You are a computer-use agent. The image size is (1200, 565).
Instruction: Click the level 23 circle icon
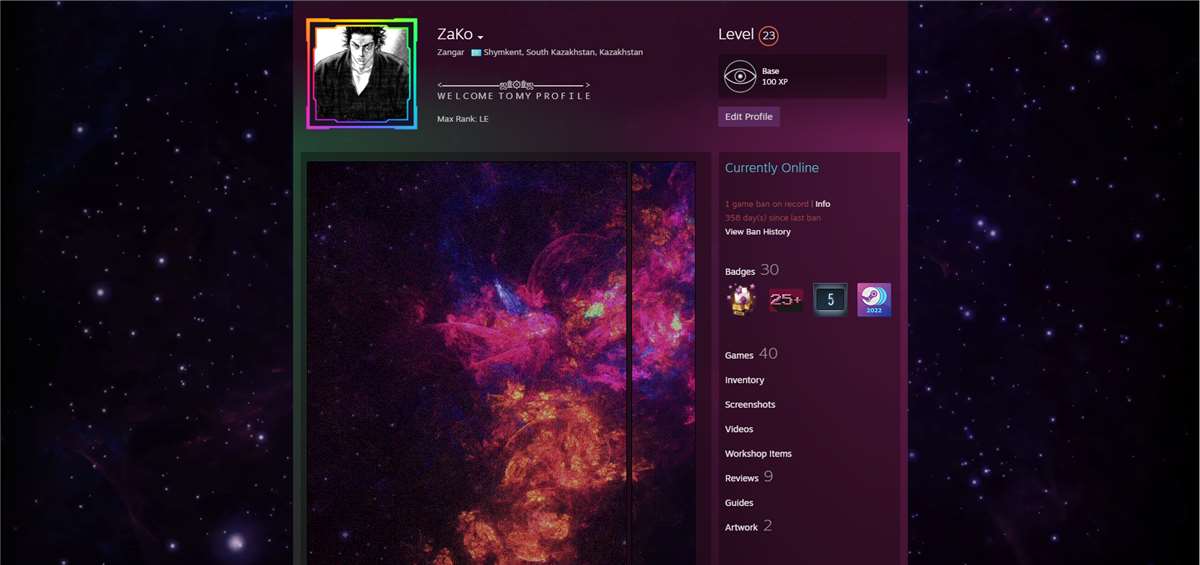(x=768, y=36)
